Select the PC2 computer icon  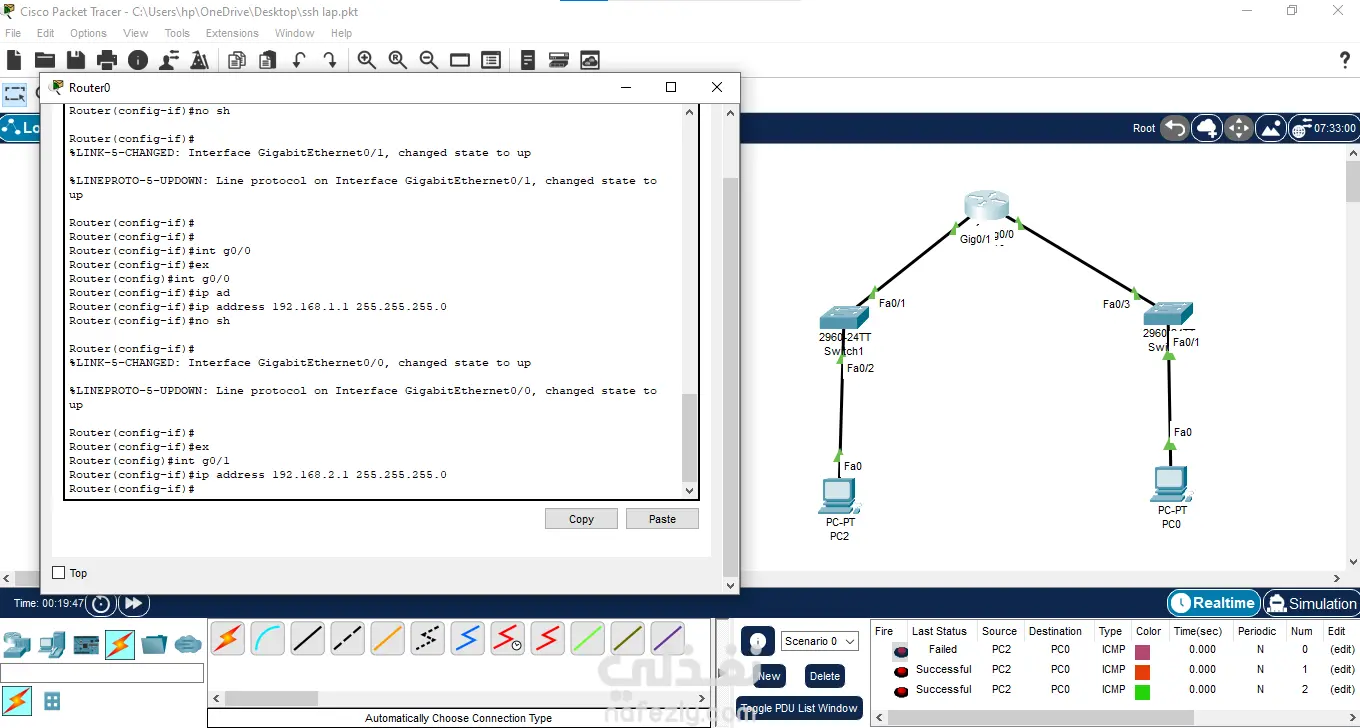[838, 496]
